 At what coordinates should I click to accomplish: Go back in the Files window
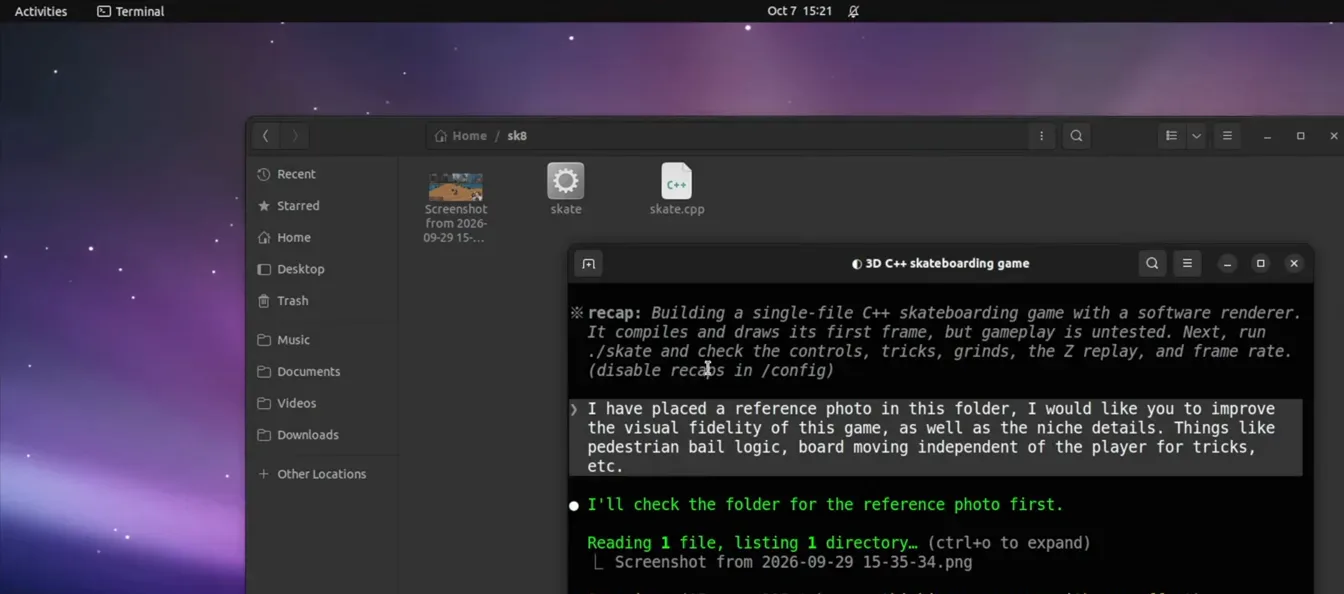[x=265, y=136]
